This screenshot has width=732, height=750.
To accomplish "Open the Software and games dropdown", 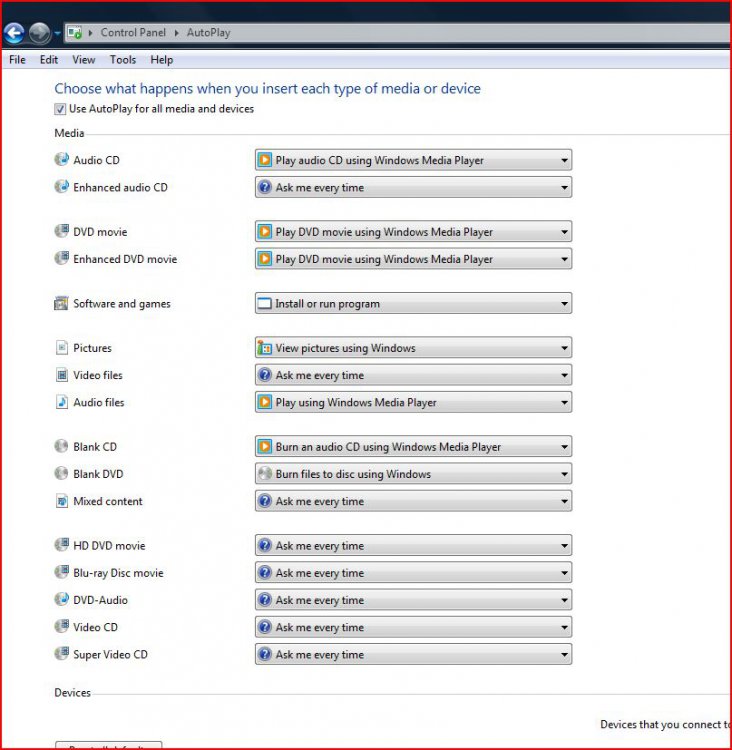I will tap(413, 304).
